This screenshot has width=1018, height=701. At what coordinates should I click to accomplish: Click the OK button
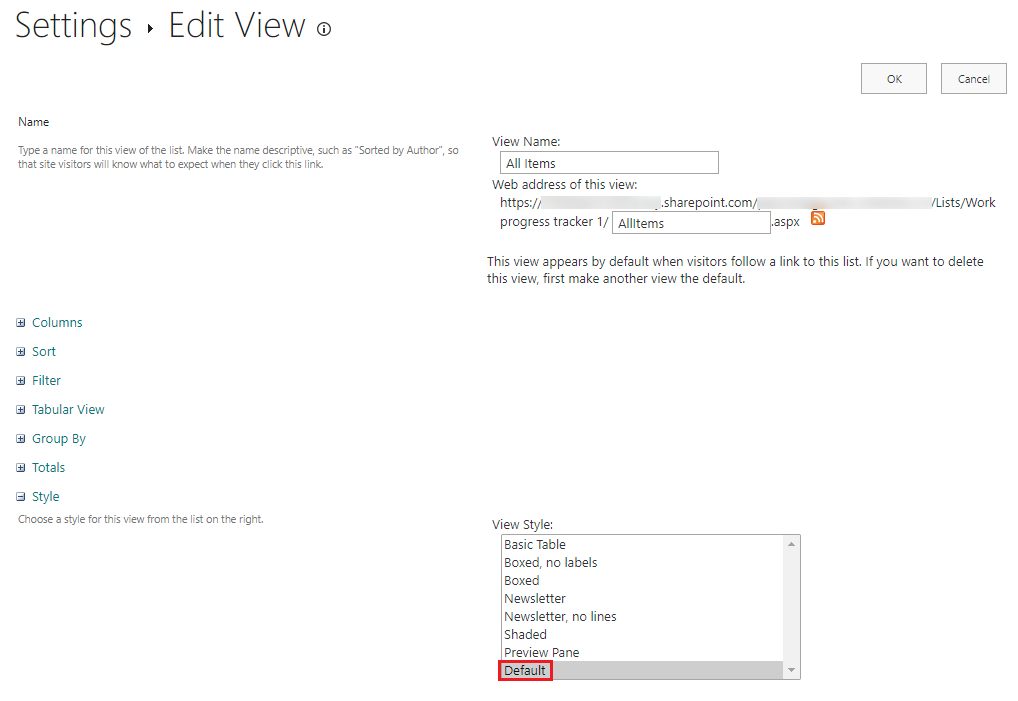pos(893,78)
